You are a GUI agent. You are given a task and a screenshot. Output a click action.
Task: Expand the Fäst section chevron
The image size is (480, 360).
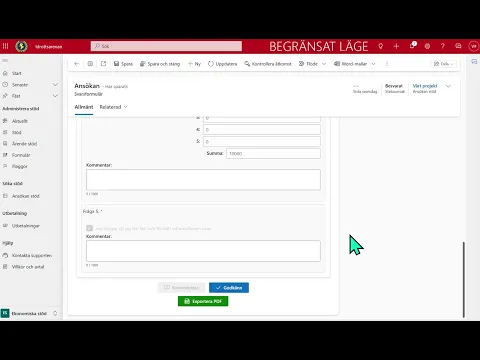point(55,96)
